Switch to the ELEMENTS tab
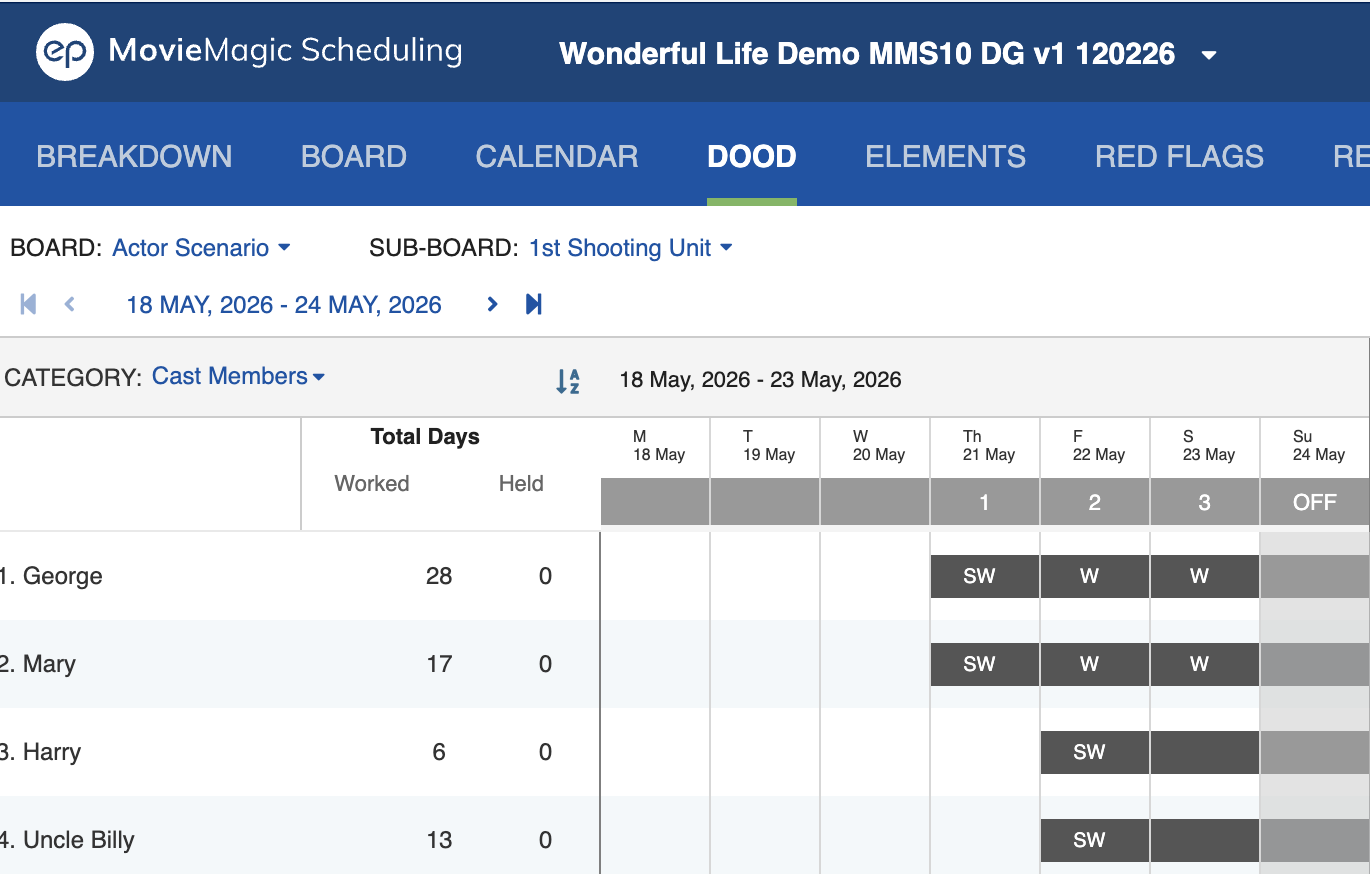 [x=945, y=156]
